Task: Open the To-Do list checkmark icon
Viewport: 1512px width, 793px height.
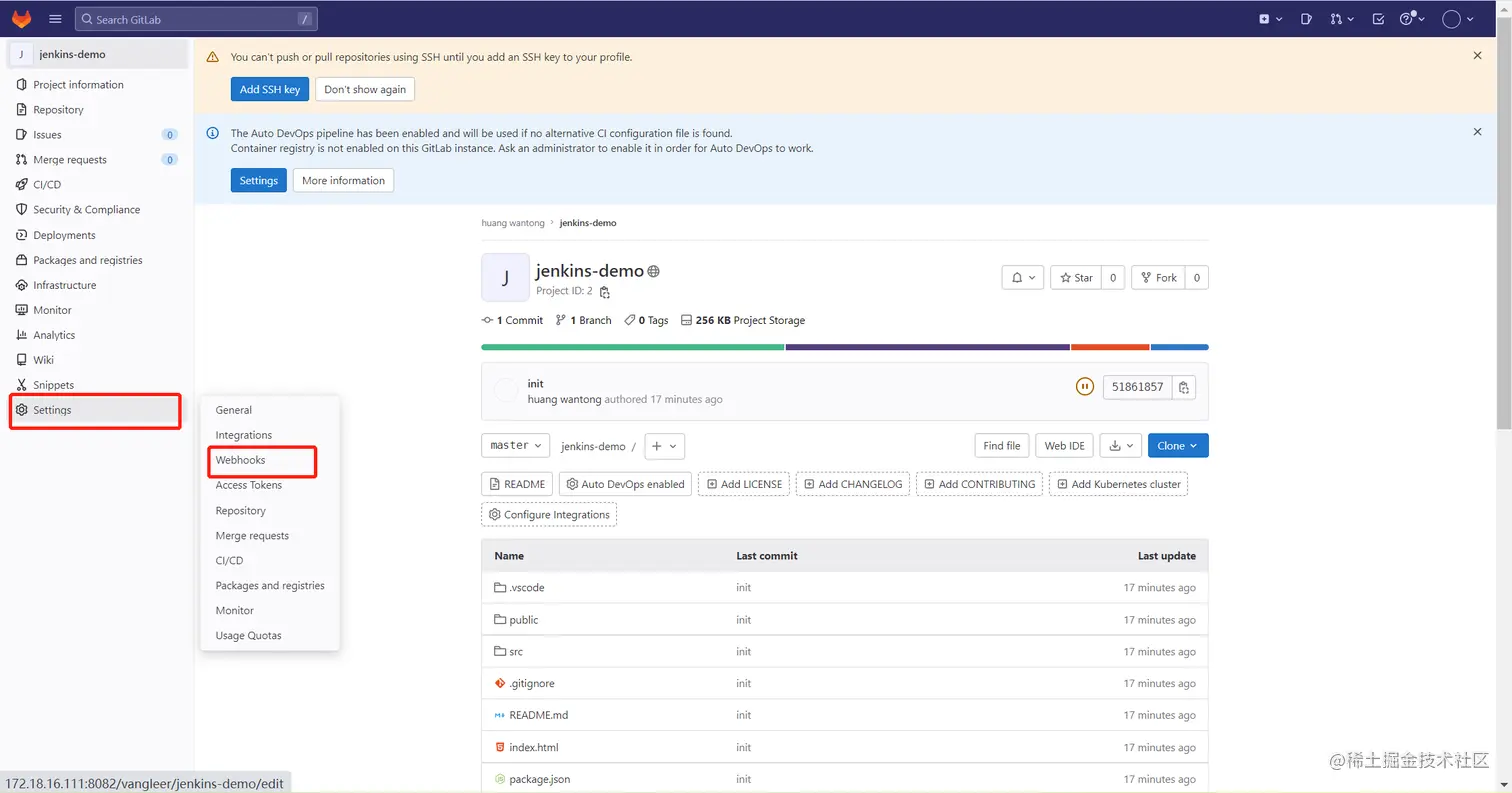Action: tap(1378, 19)
